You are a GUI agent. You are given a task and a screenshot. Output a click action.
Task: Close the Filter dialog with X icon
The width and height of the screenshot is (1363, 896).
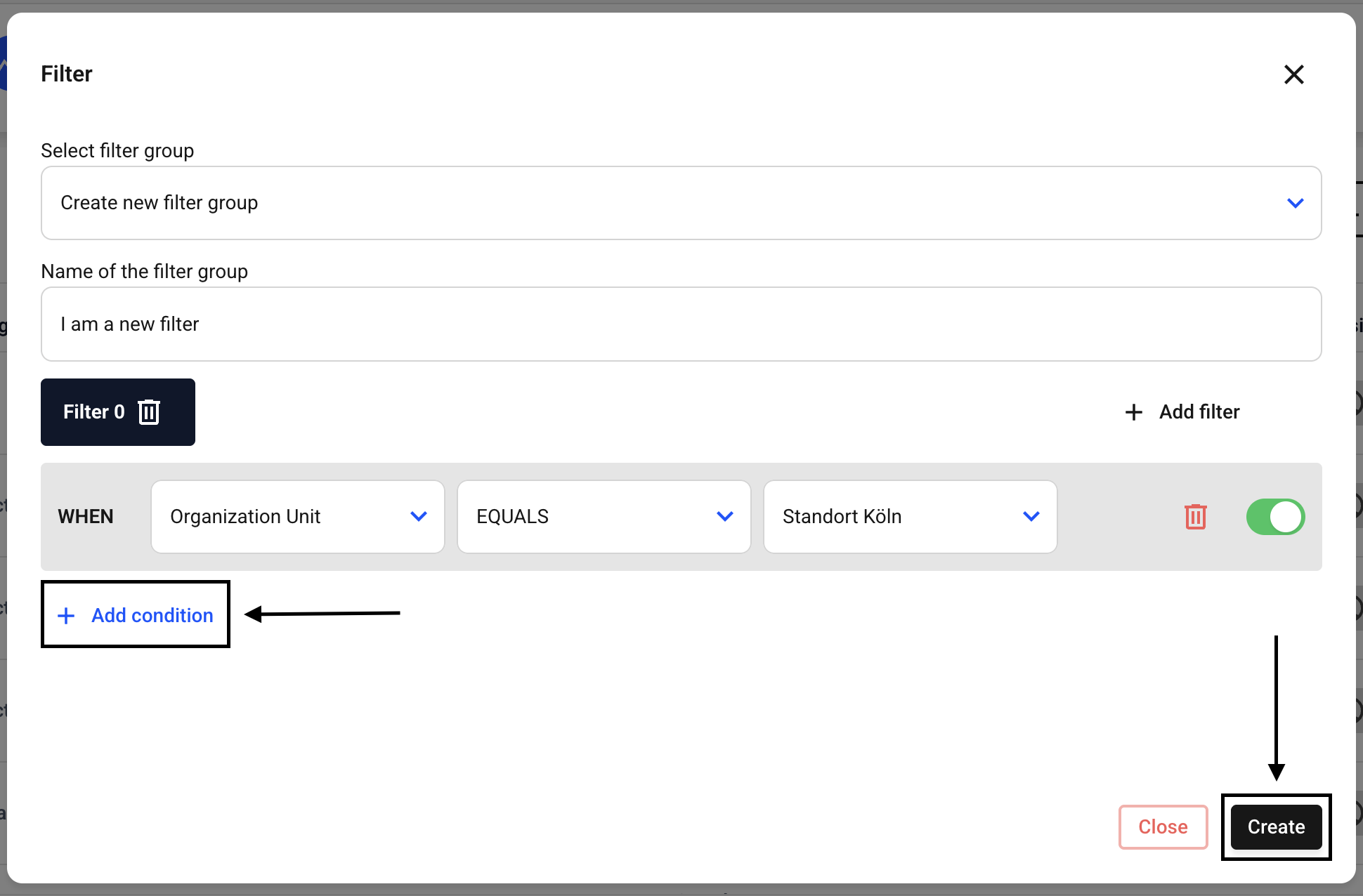pos(1293,74)
